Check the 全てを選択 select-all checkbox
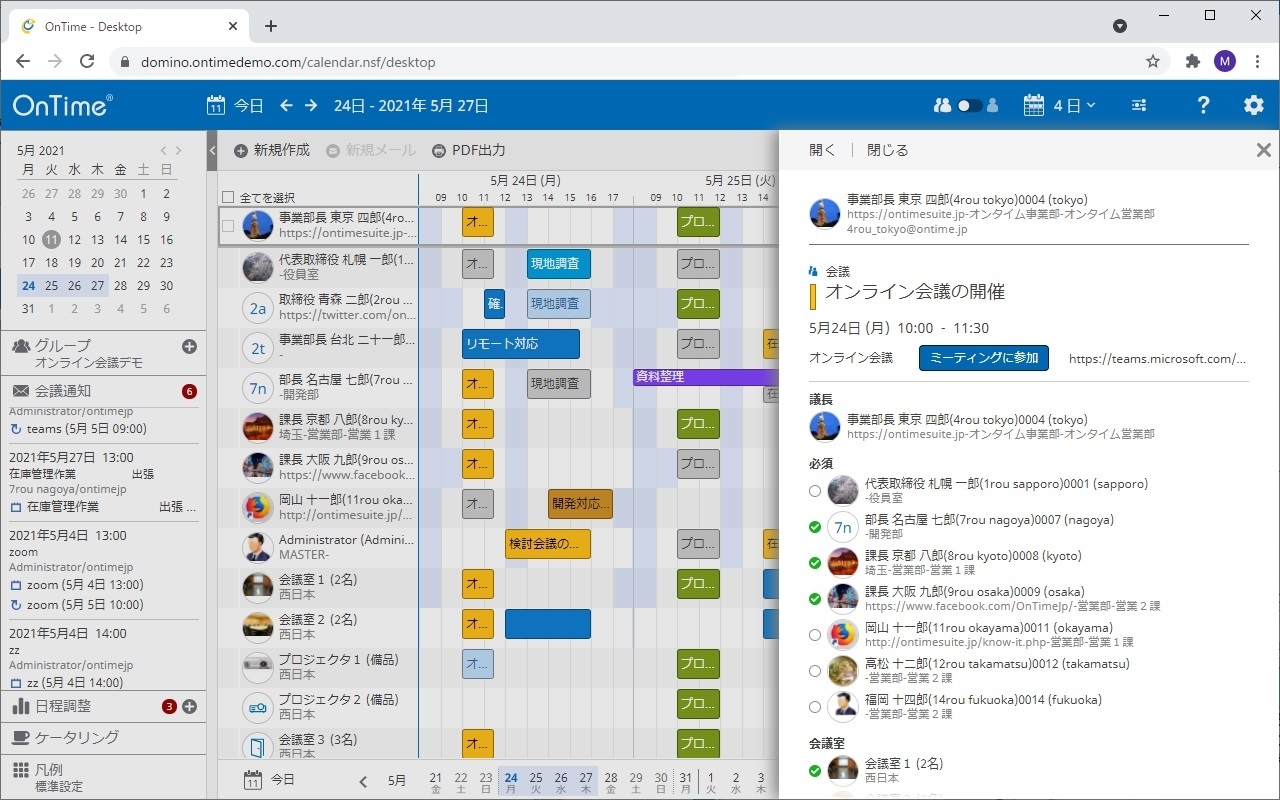Image resolution: width=1280 pixels, height=800 pixels. coord(227,198)
